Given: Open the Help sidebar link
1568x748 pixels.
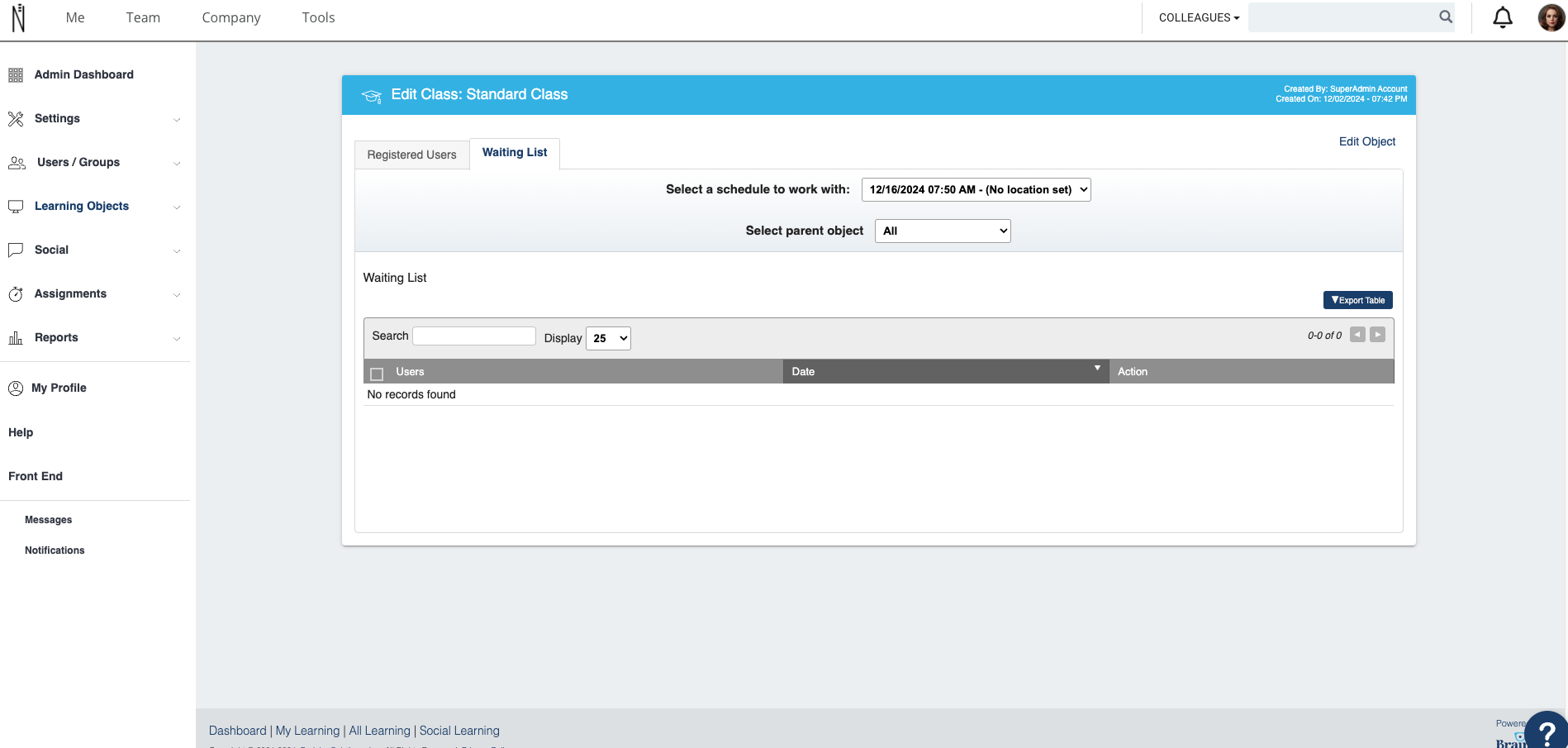Looking at the screenshot, I should point(21,432).
